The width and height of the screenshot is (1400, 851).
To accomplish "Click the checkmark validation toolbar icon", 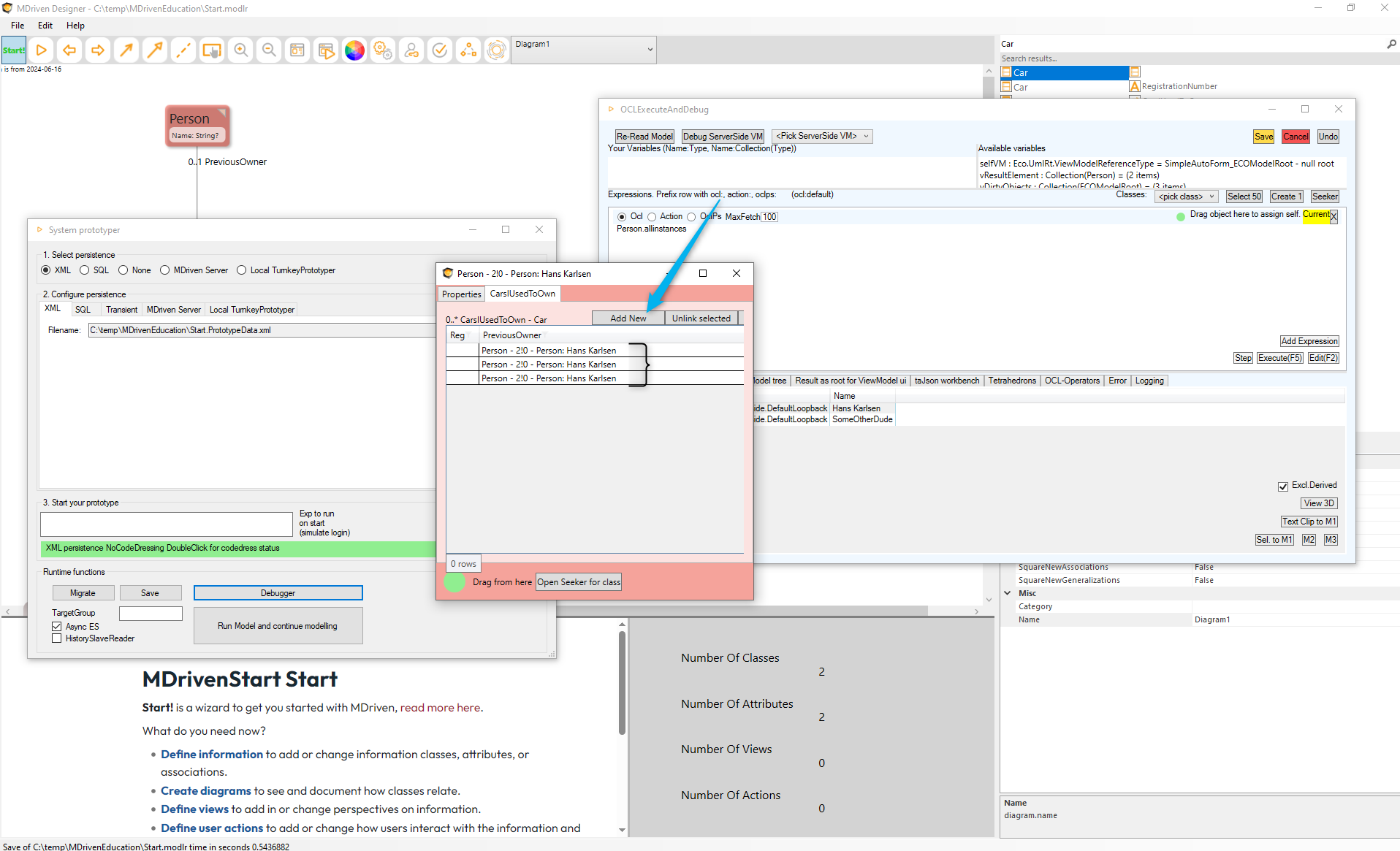I will coord(440,50).
